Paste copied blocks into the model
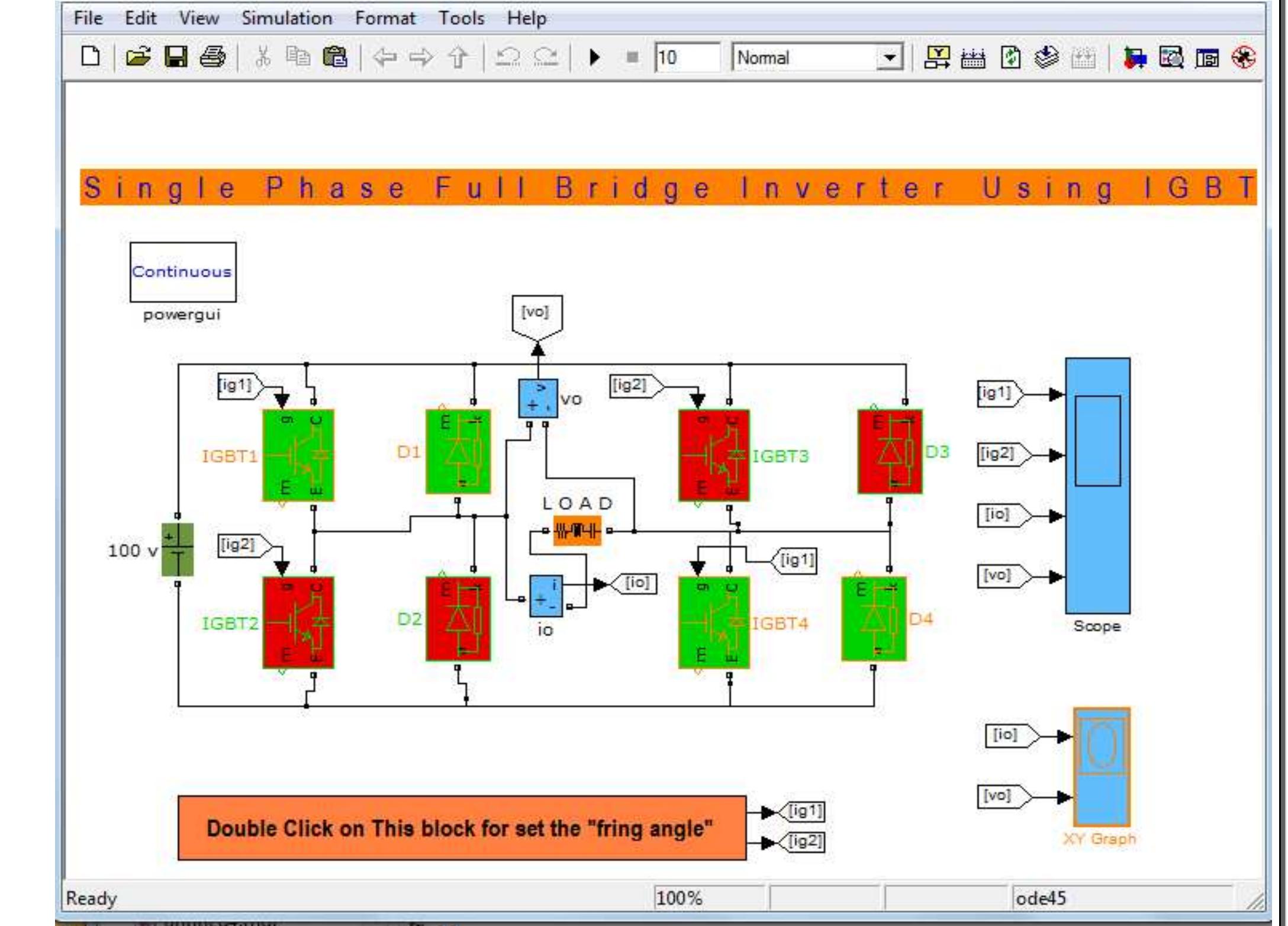The image size is (1288, 926). point(335,57)
